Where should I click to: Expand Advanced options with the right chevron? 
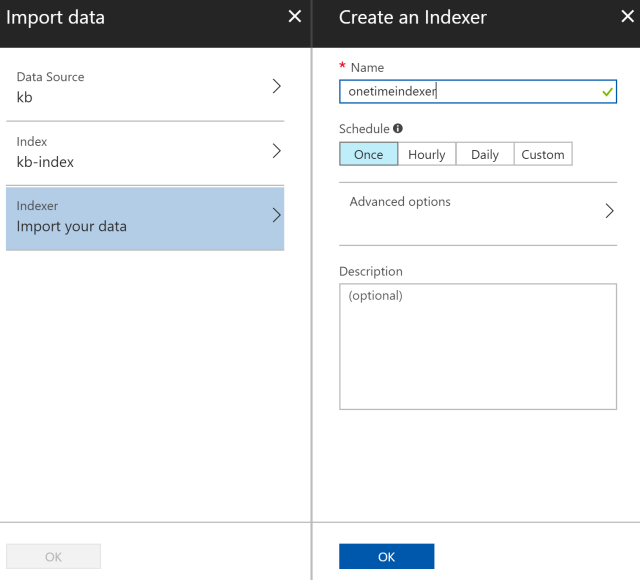tap(608, 211)
